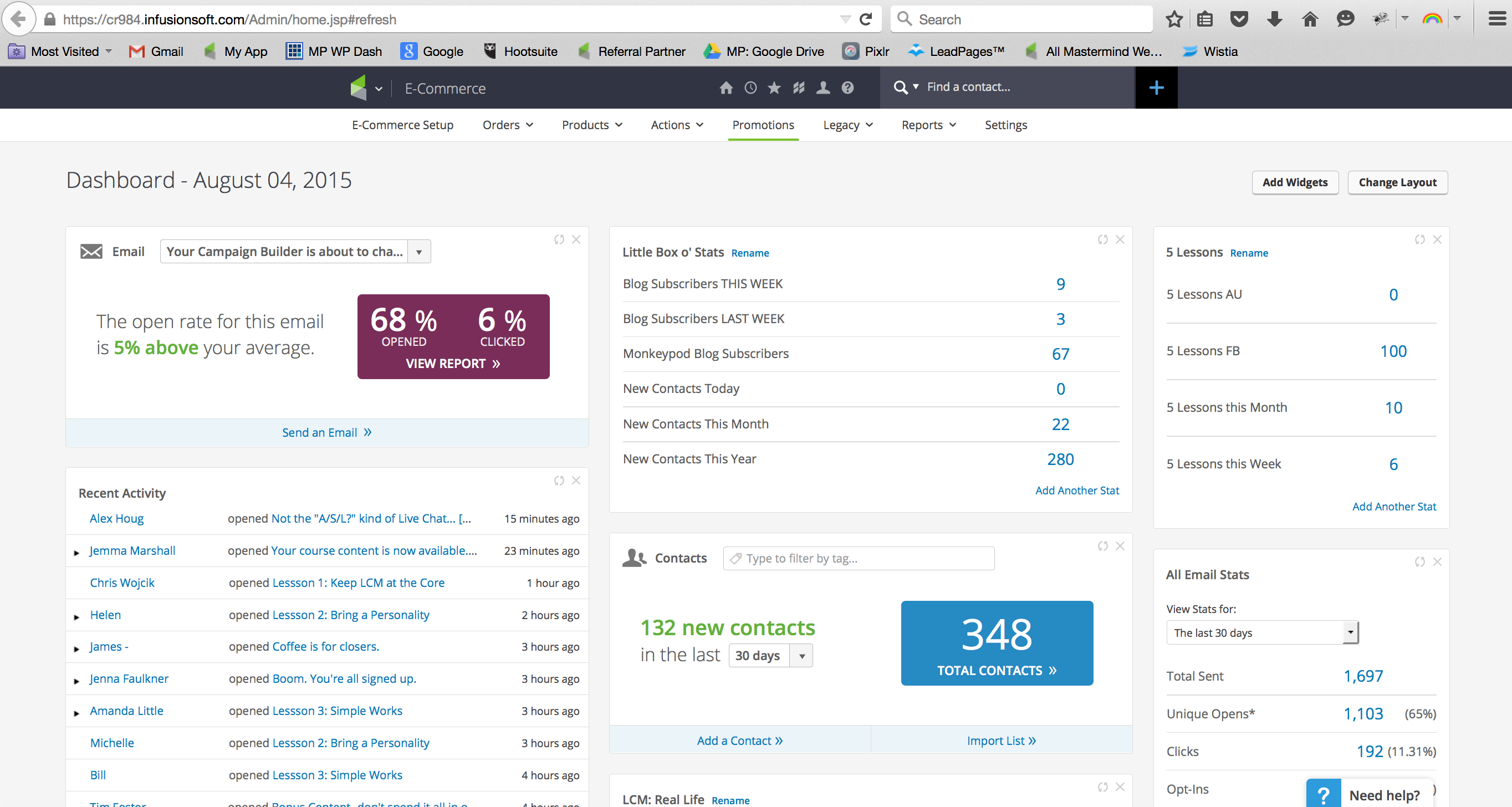Click the home icon in the Infusionsoft navbar
Screen dimensions: 1512x807
726,88
